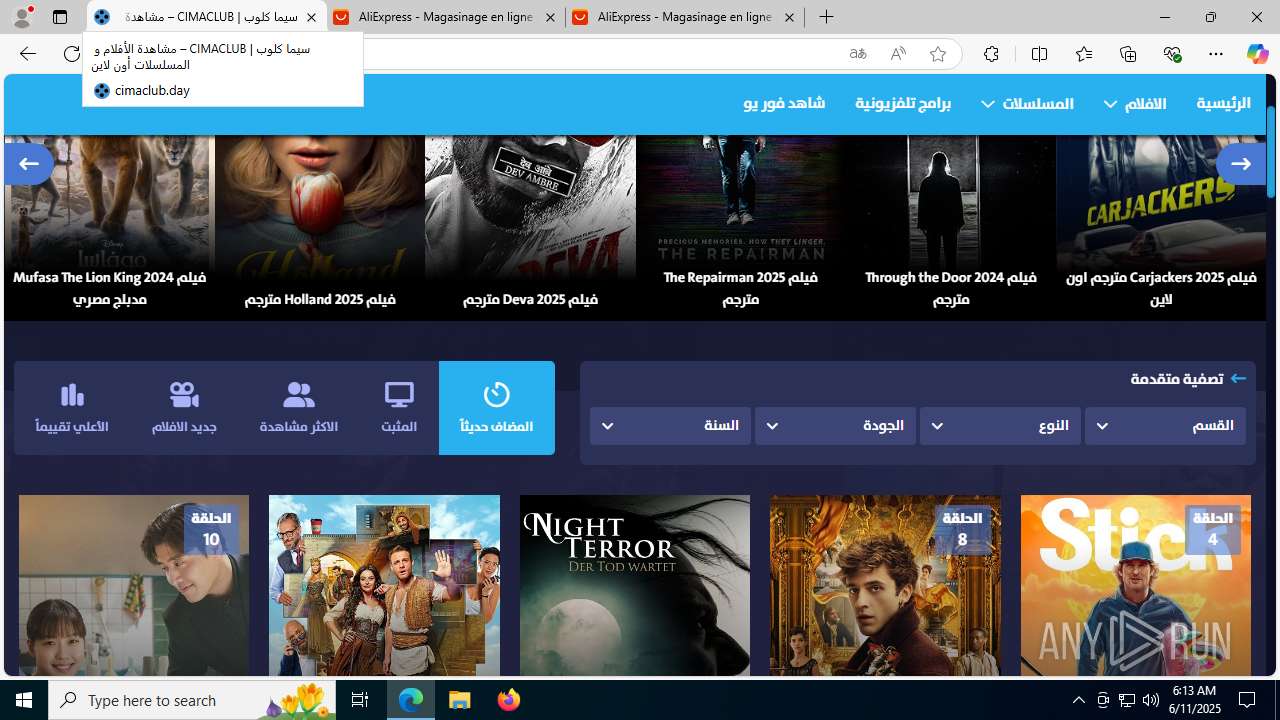Open the السنة year dropdown
Screen dimensions: 1280x720
pyautogui.click(x=670, y=426)
